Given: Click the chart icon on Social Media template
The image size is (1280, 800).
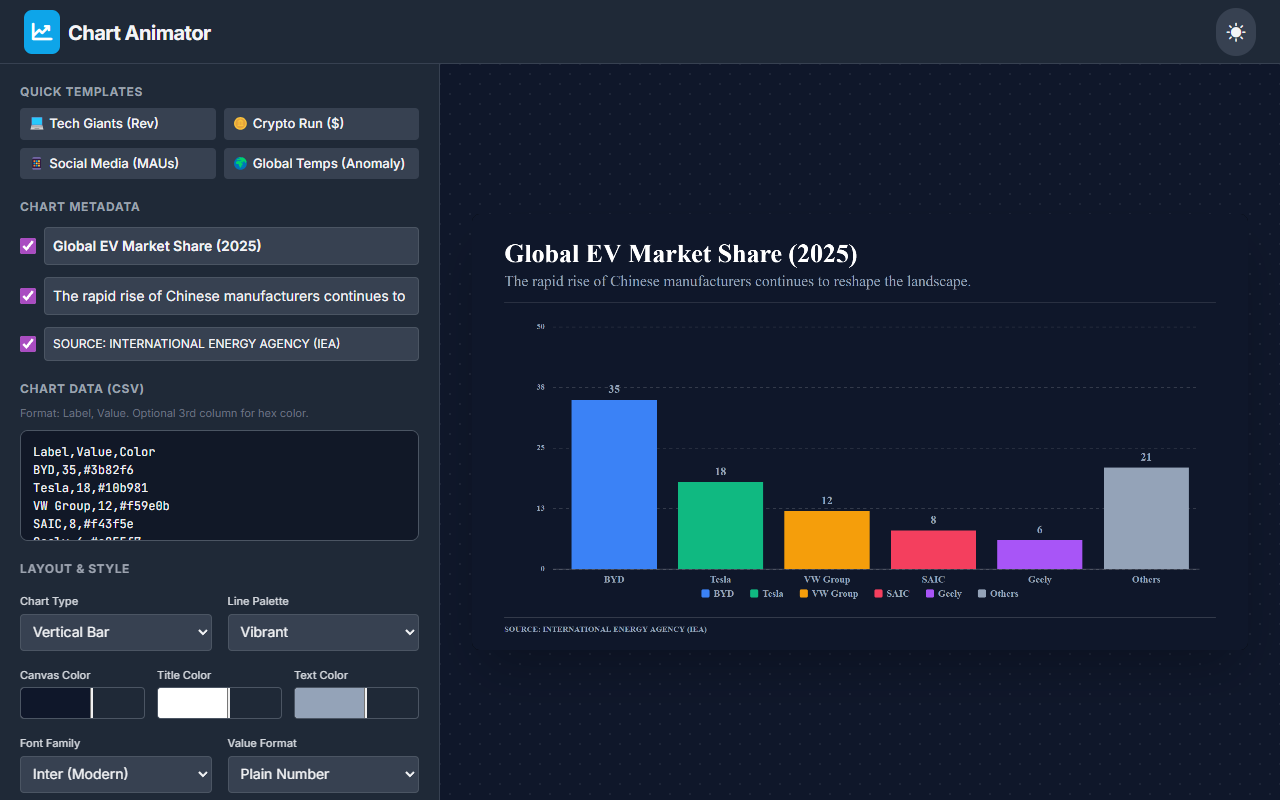Looking at the screenshot, I should 35,163.
